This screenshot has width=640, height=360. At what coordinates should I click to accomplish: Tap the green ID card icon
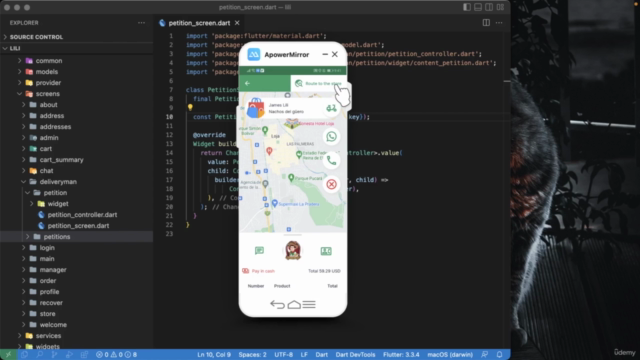tap(326, 251)
